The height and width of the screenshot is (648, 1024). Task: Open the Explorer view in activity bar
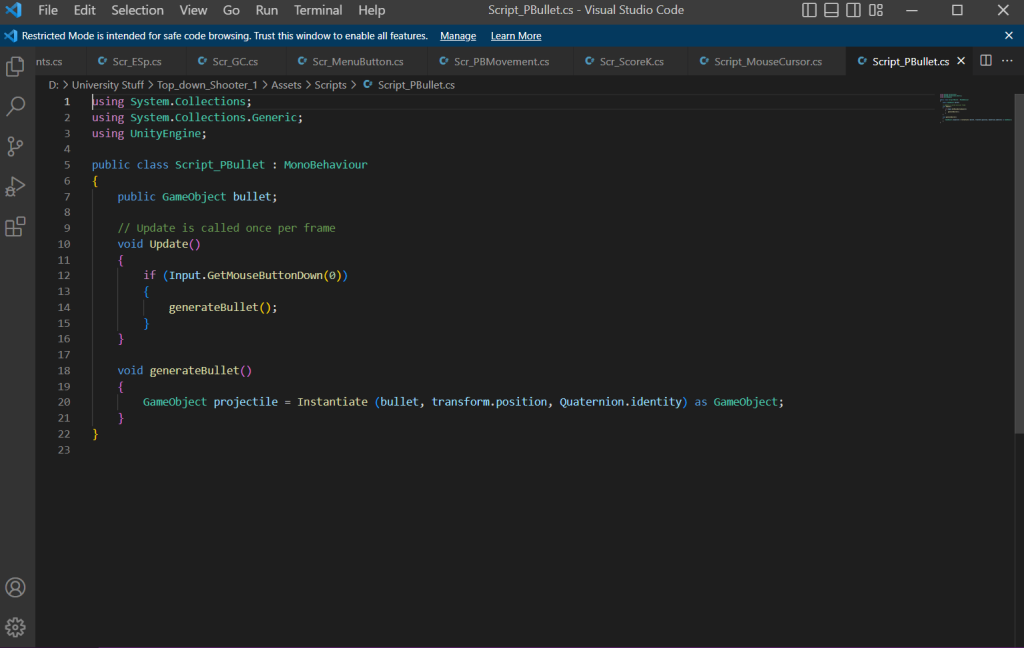tap(16, 67)
